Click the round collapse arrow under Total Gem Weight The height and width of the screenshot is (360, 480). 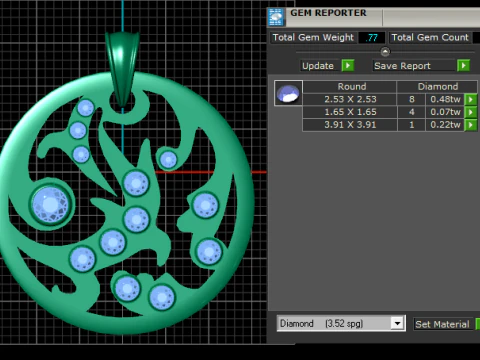[385, 52]
